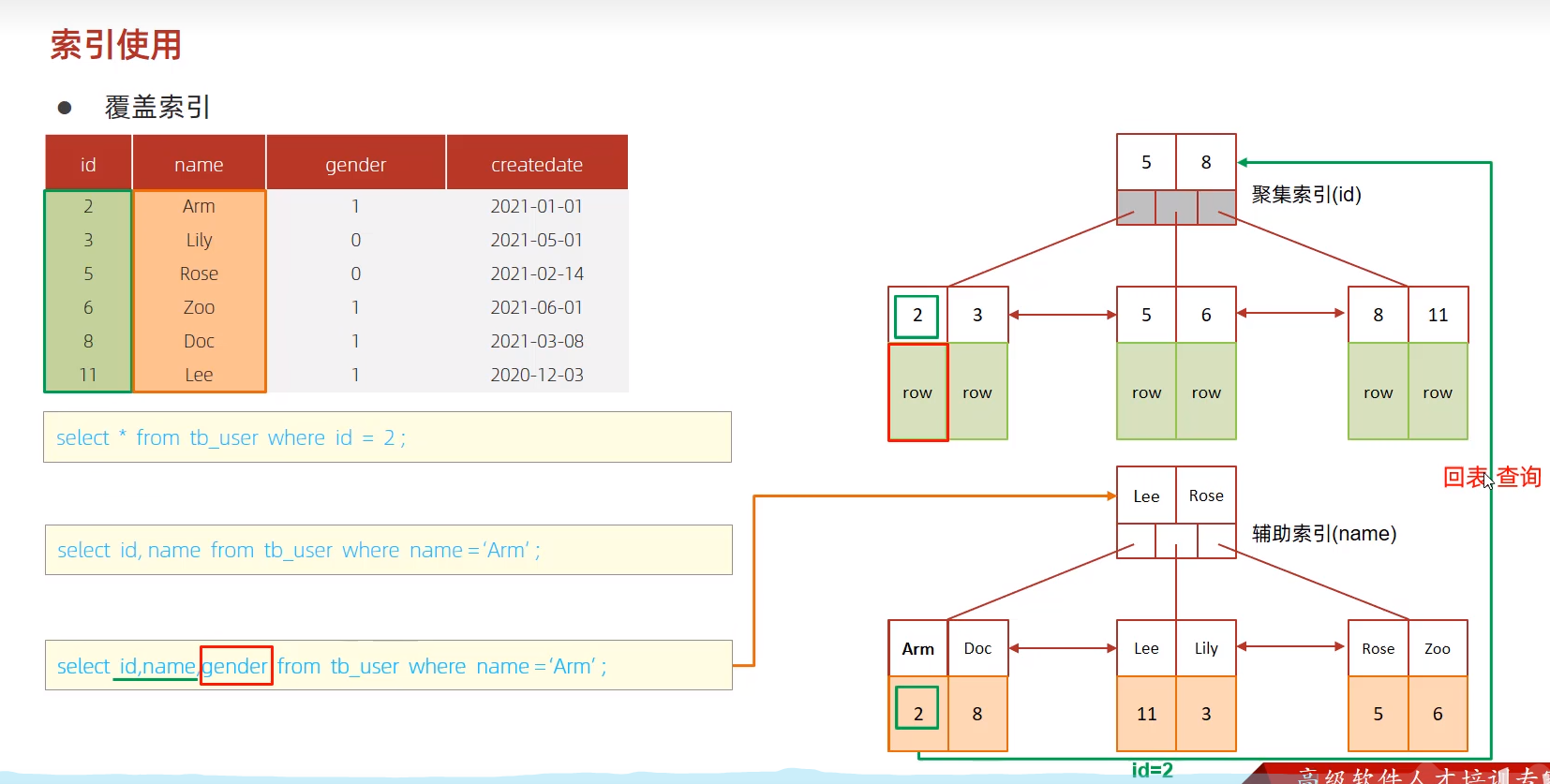The height and width of the screenshot is (784, 1550).
Task: Click the "select * from tb_user where id = 2" box
Action: [387, 437]
